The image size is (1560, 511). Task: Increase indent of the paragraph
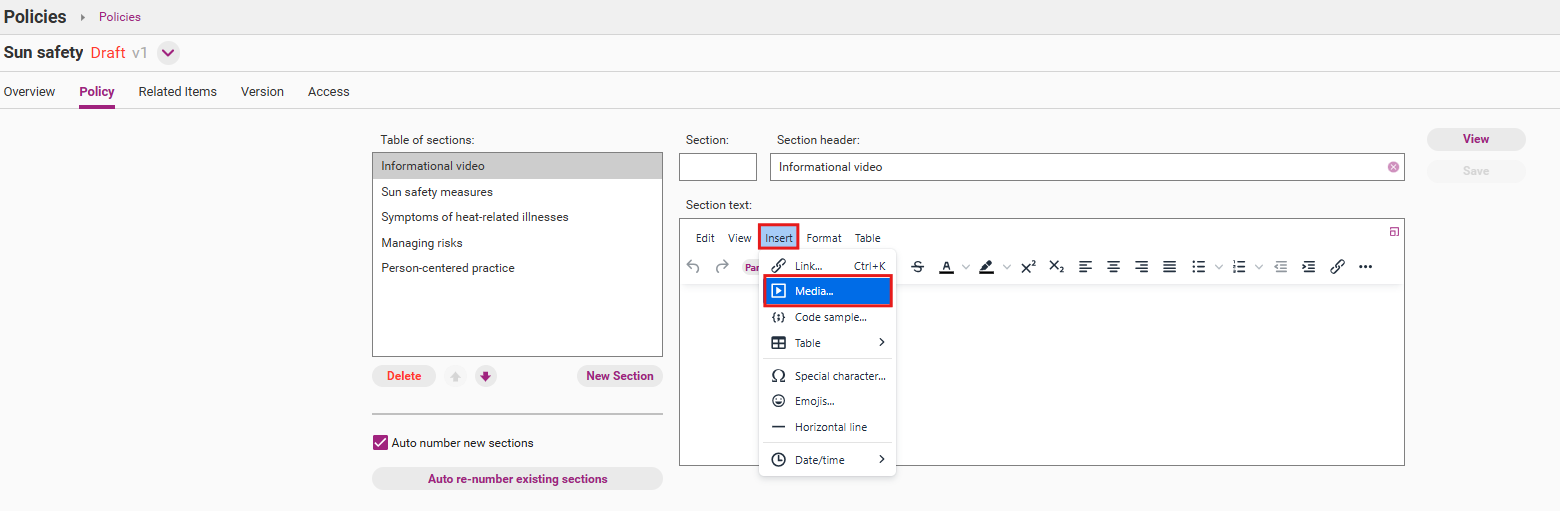(x=1308, y=267)
